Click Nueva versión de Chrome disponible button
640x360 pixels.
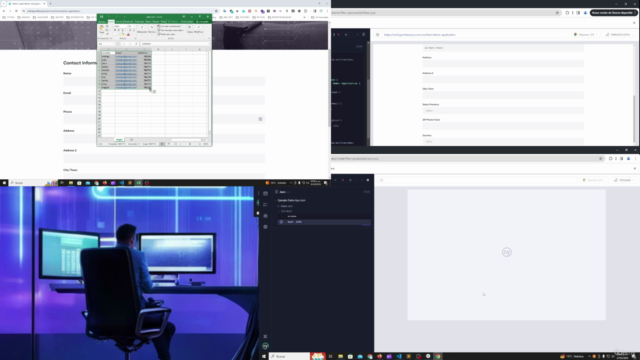point(613,13)
